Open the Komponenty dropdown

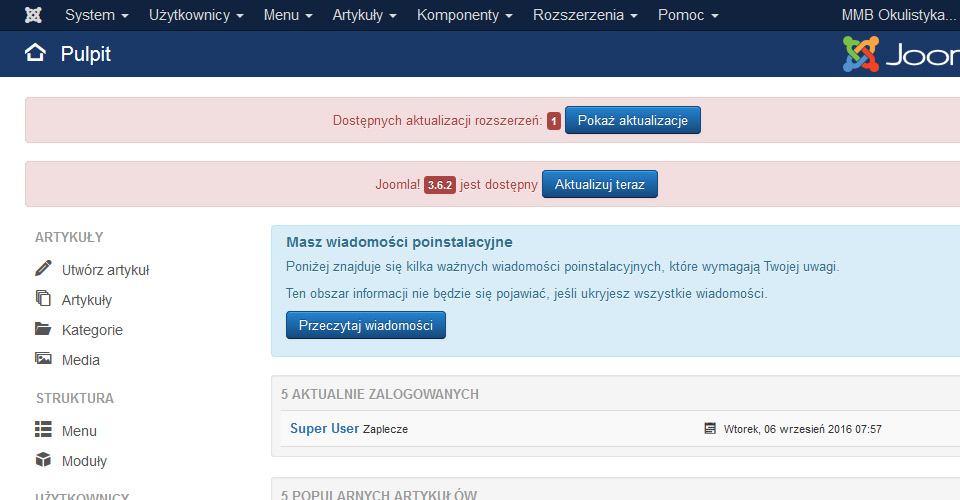465,15
